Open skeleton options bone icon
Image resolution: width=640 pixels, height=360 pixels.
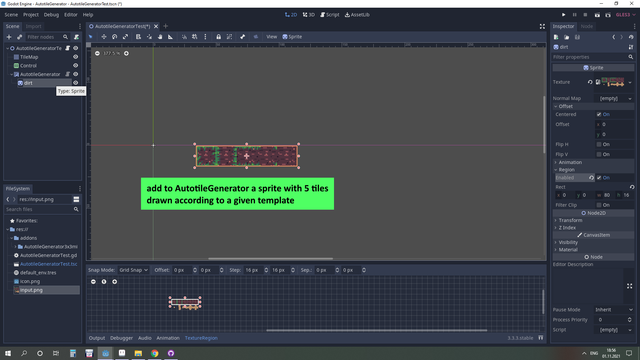[x=242, y=37]
